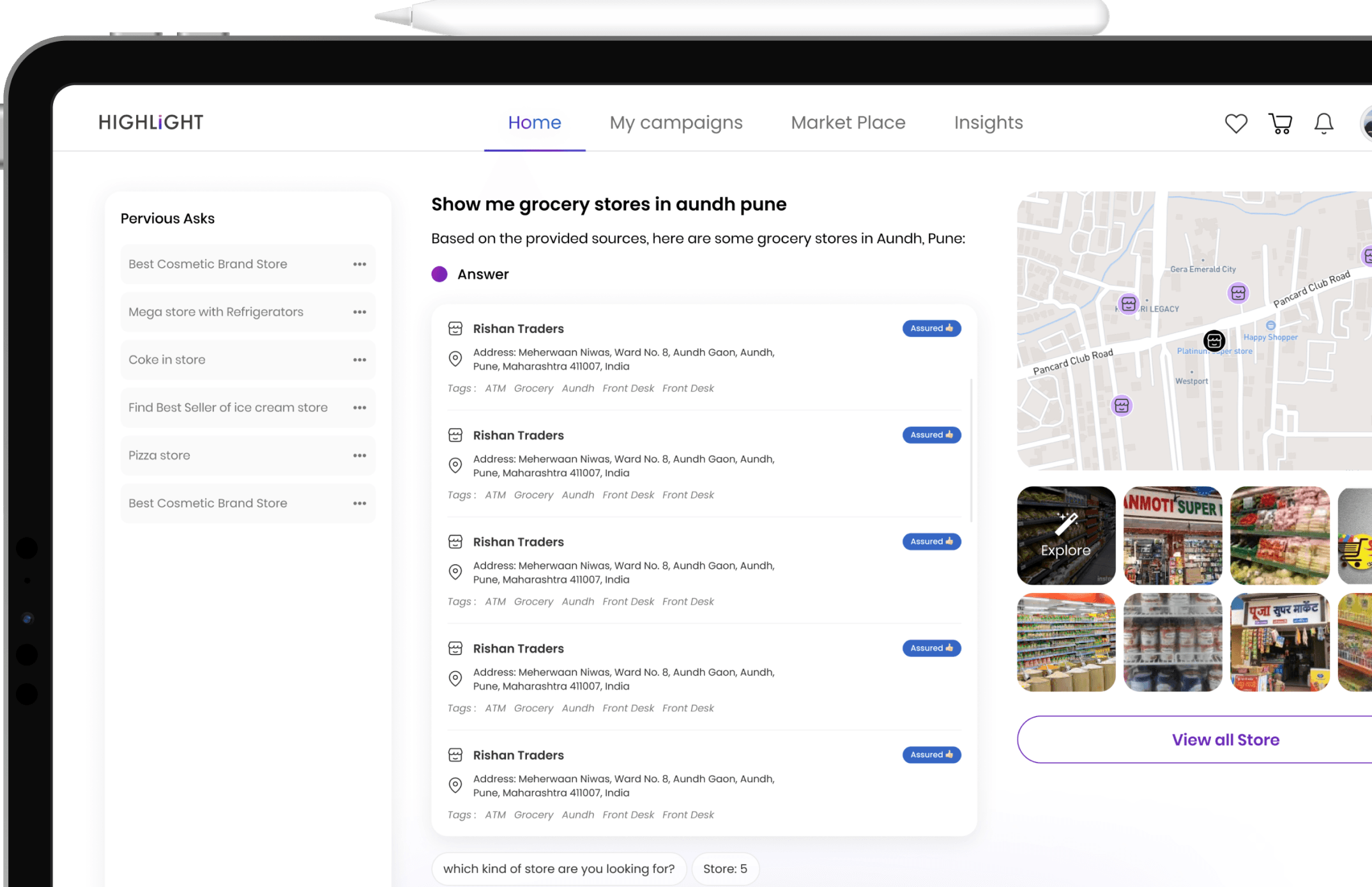Click Happy Shopper label on map

1270,337
